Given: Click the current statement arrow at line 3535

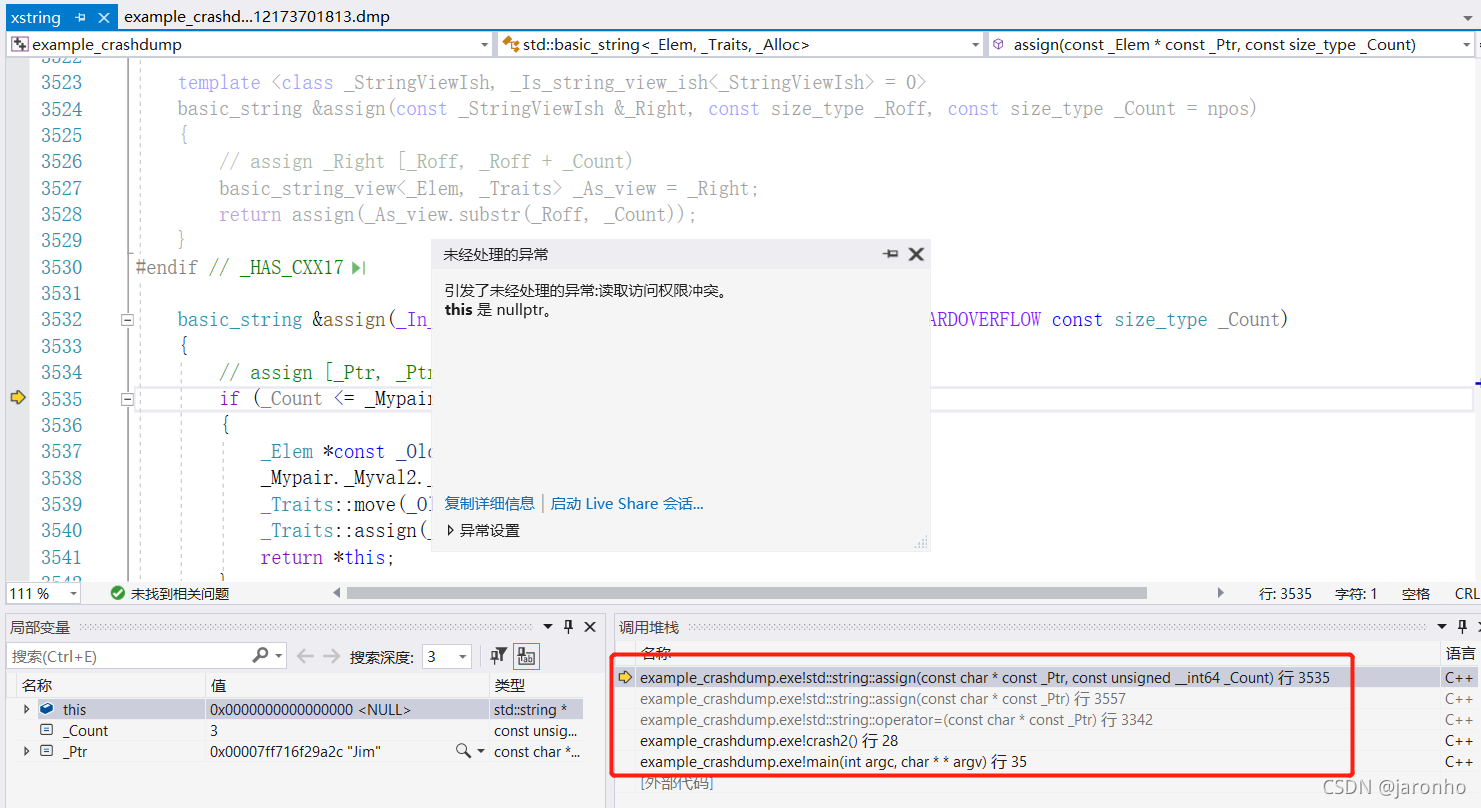Looking at the screenshot, I should [17, 398].
